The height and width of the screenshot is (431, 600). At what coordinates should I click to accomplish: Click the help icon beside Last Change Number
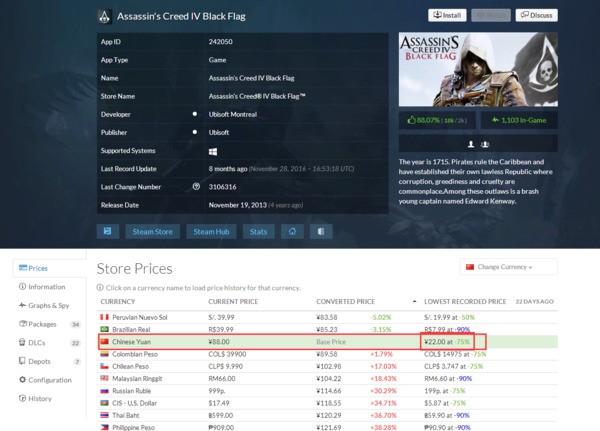(x=196, y=186)
